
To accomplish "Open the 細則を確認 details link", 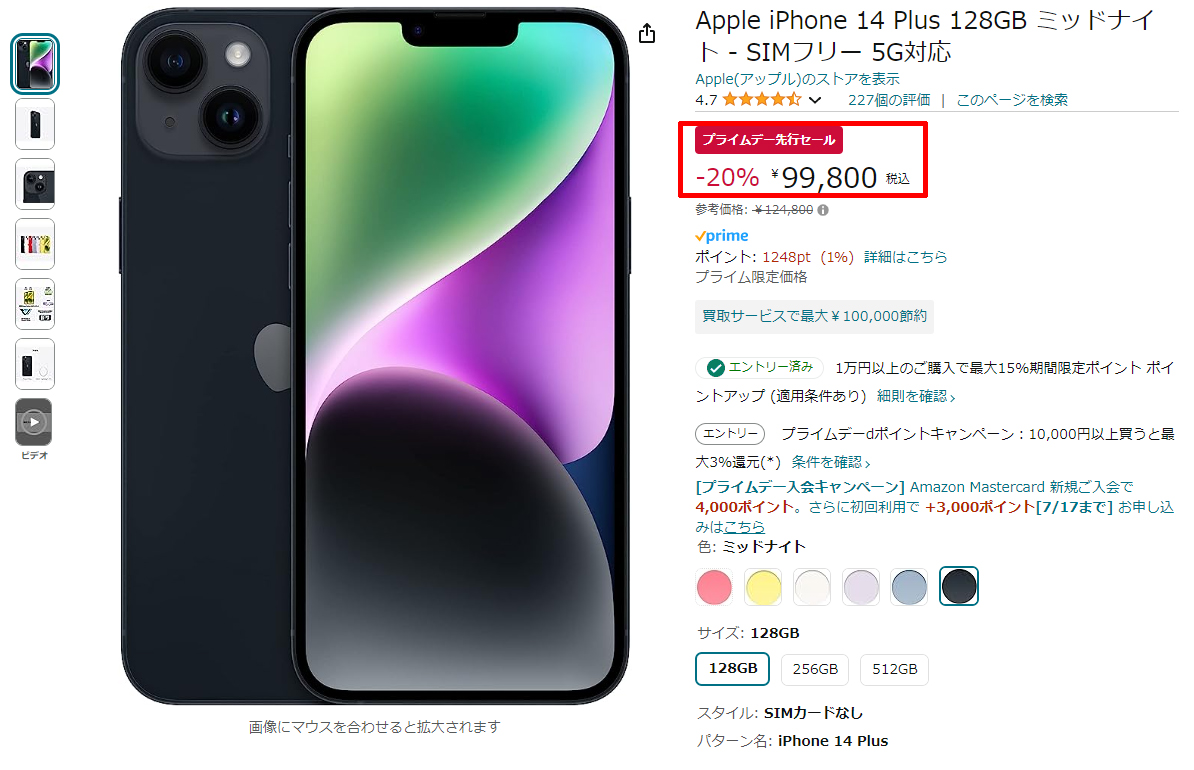I will [x=916, y=396].
